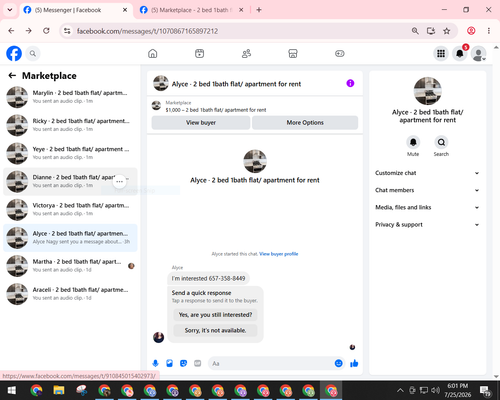Screen dimensions: 500x400
Task: Reload the page
Action: (x=46, y=31)
